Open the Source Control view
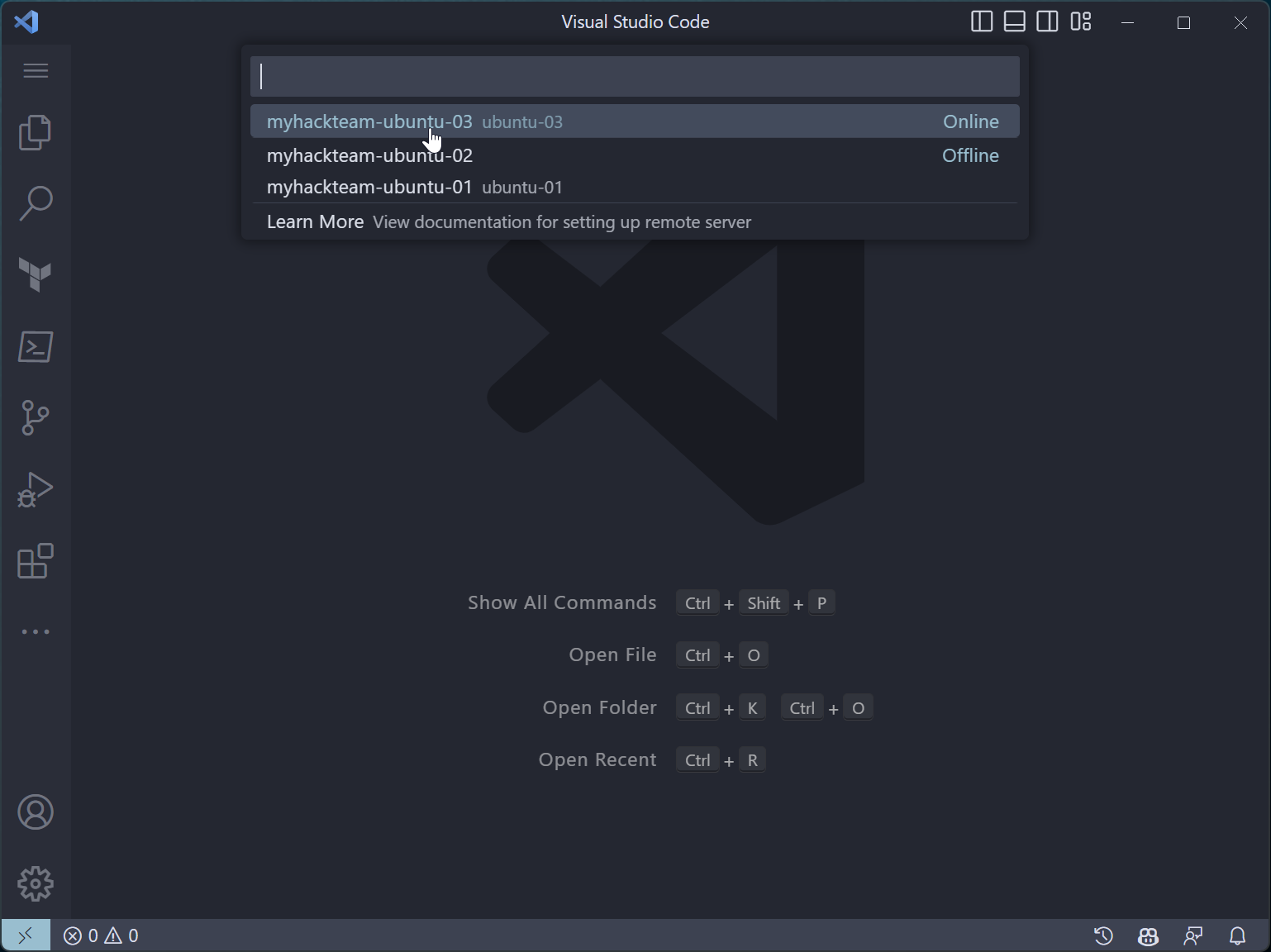Image resolution: width=1271 pixels, height=952 pixels. coord(35,418)
